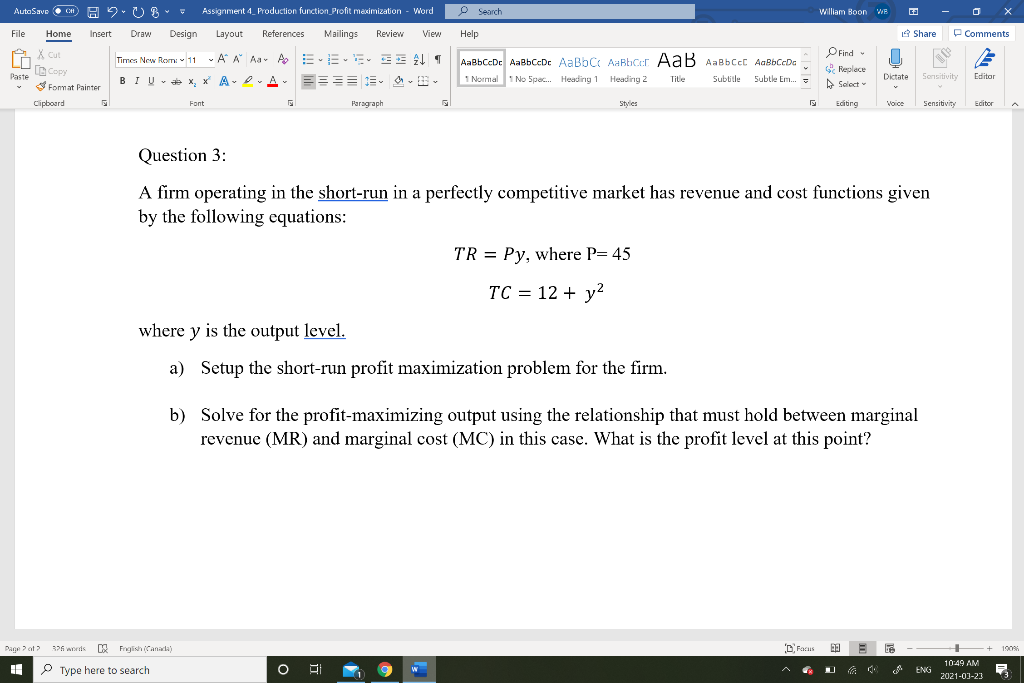The image size is (1024, 683).
Task: Increase font size with grow font icon
Action: pyautogui.click(x=223, y=59)
